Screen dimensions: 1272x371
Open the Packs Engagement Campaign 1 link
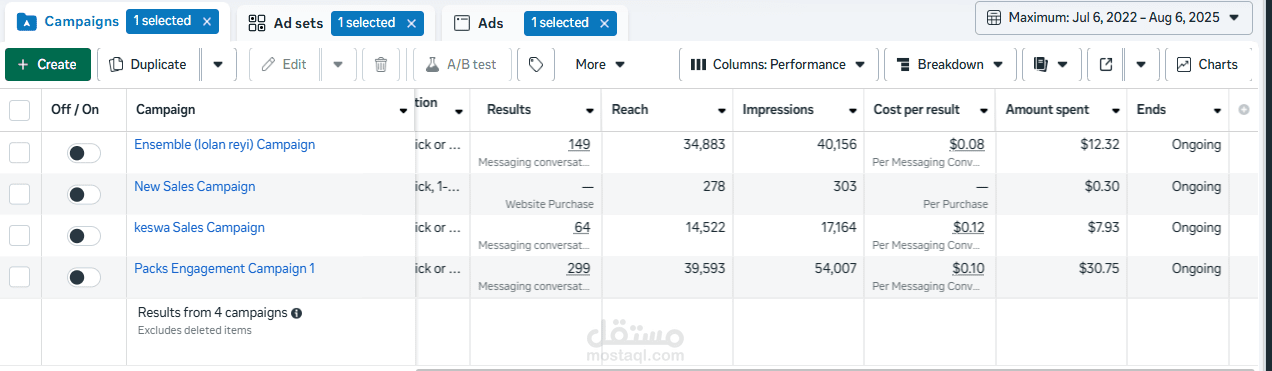[x=225, y=268]
